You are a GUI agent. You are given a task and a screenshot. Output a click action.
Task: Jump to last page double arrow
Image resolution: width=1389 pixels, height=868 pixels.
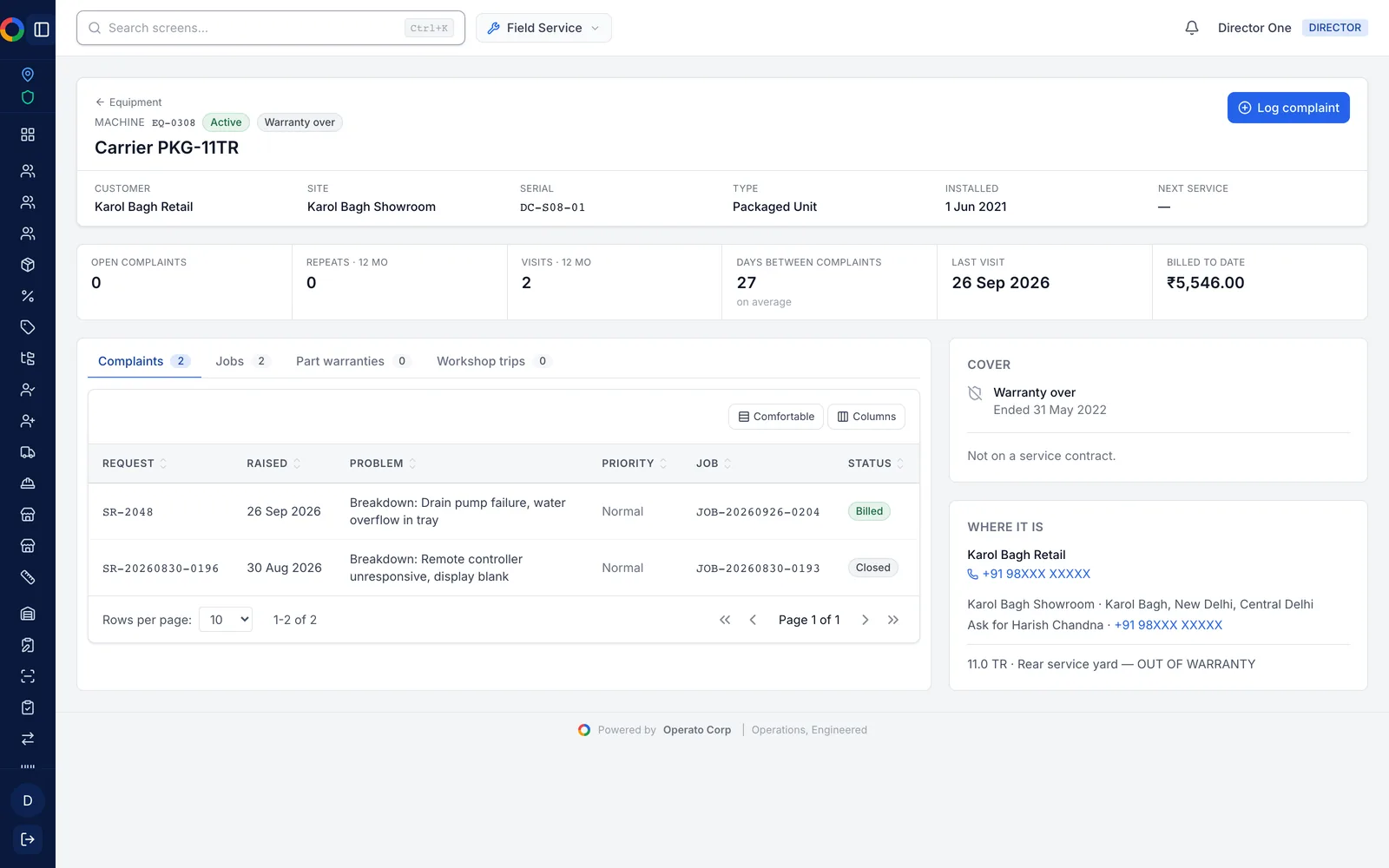pos(893,620)
